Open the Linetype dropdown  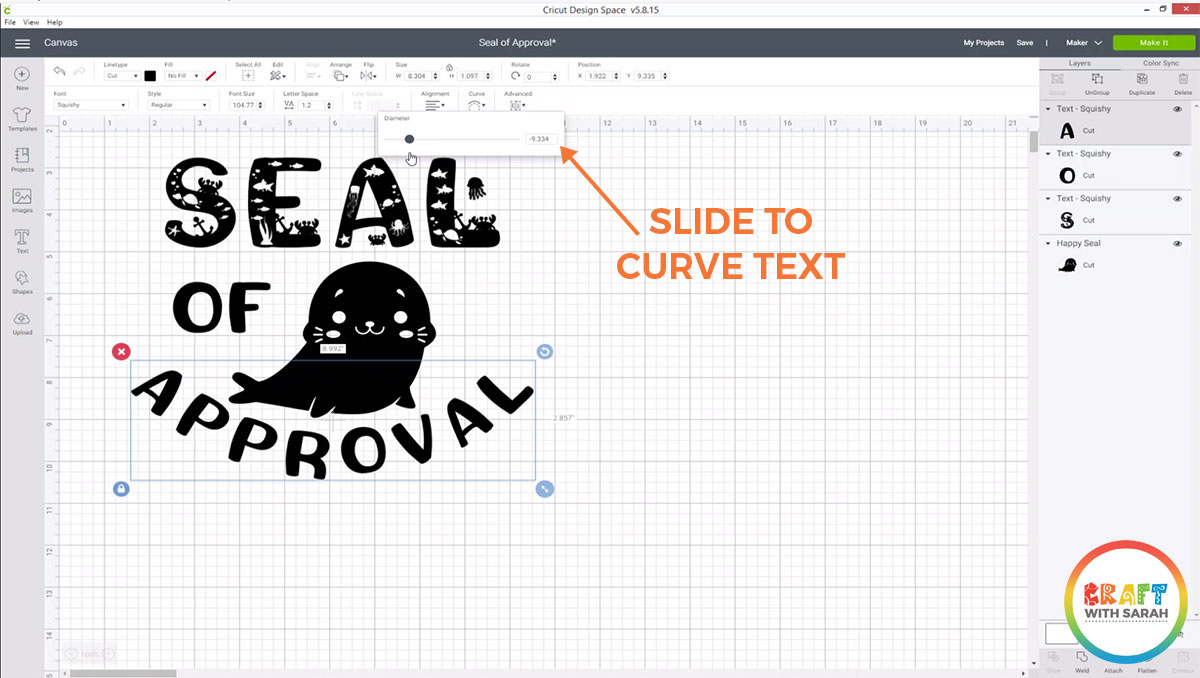point(122,76)
